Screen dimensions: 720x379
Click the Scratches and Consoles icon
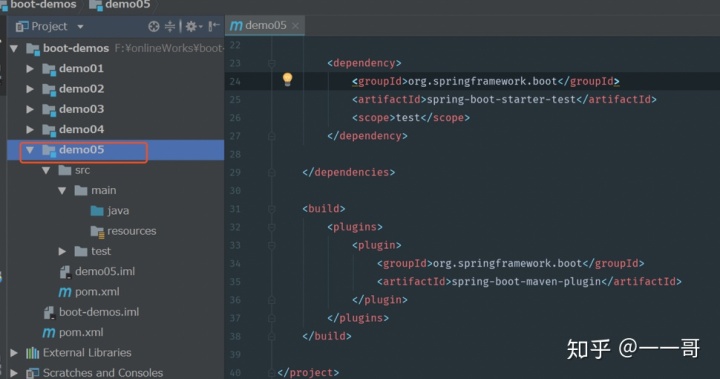pyautogui.click(x=32, y=373)
